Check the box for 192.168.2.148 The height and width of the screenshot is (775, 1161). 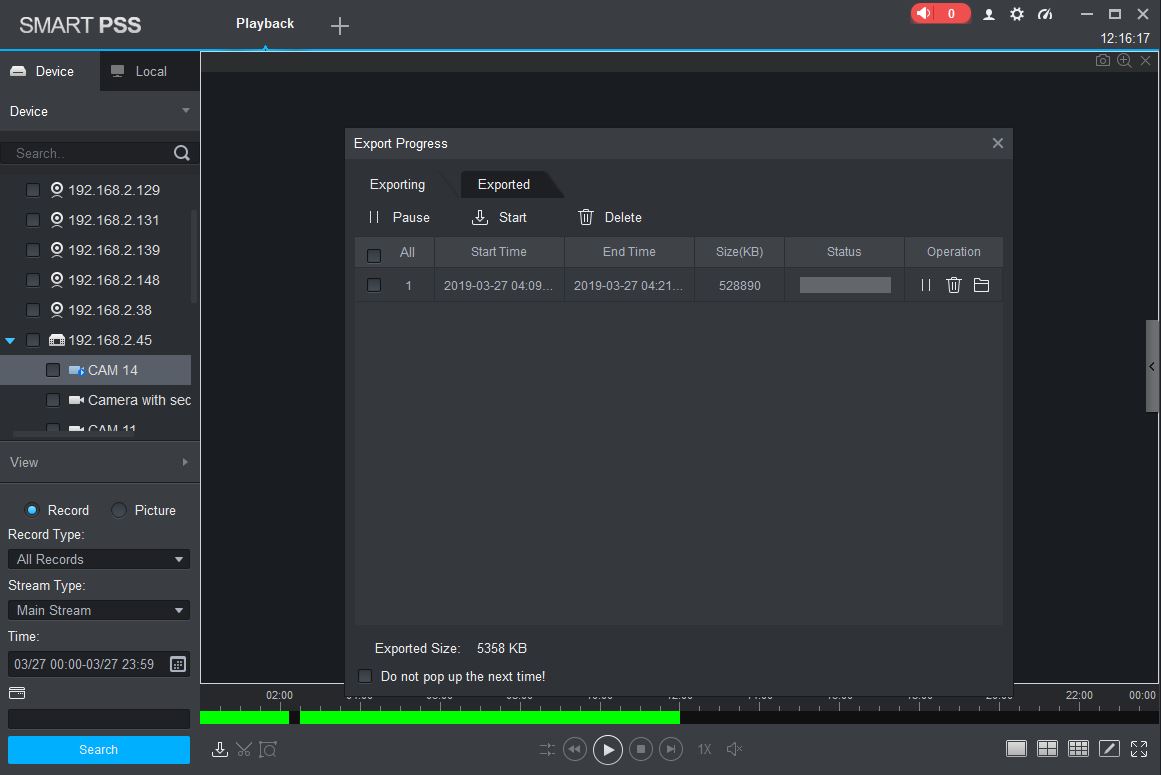[33, 280]
